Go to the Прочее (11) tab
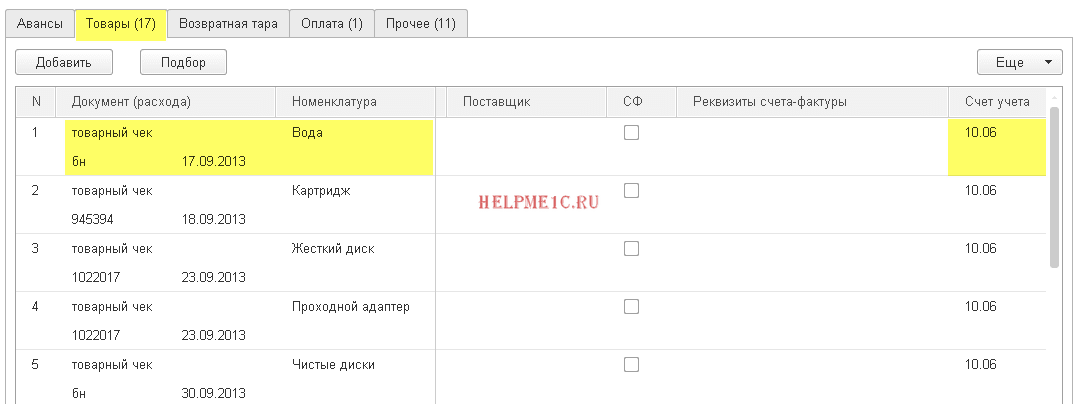The image size is (1078, 404). (x=420, y=23)
